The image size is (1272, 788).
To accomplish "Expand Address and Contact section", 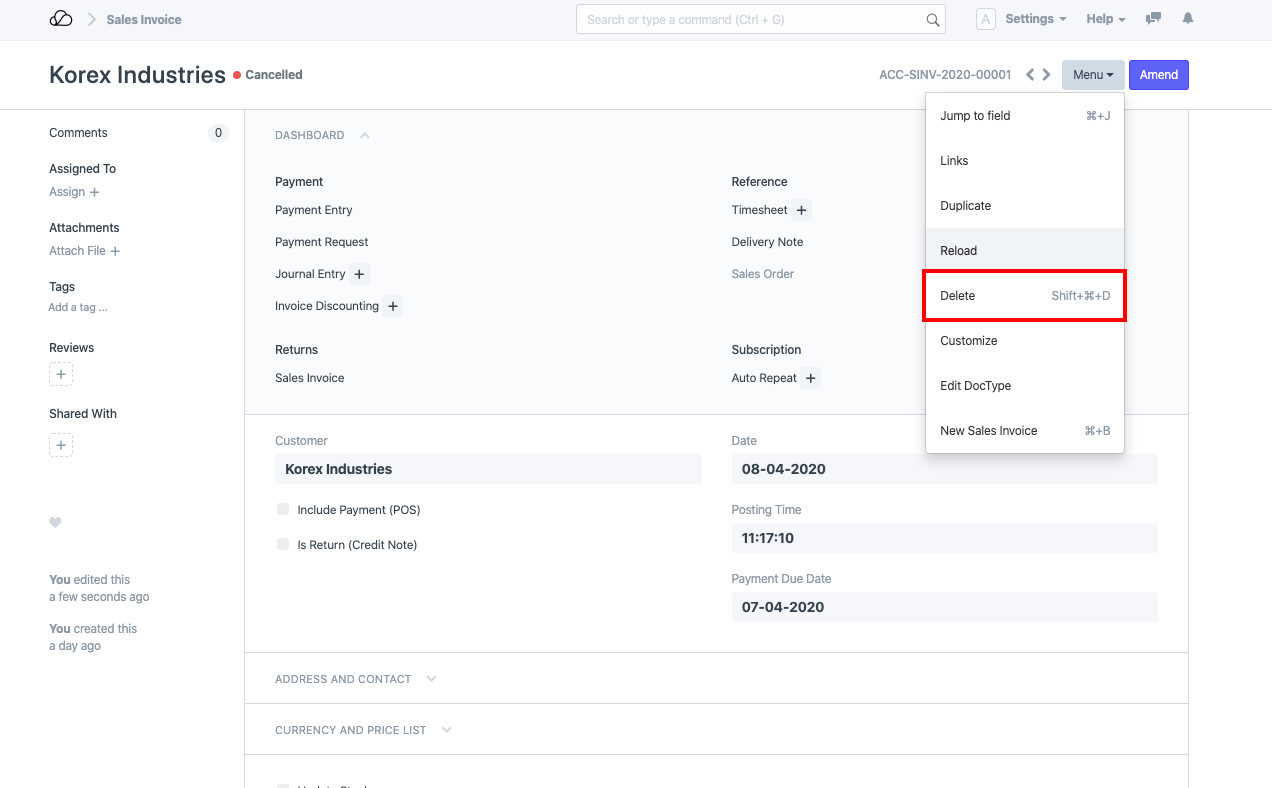I will (431, 679).
